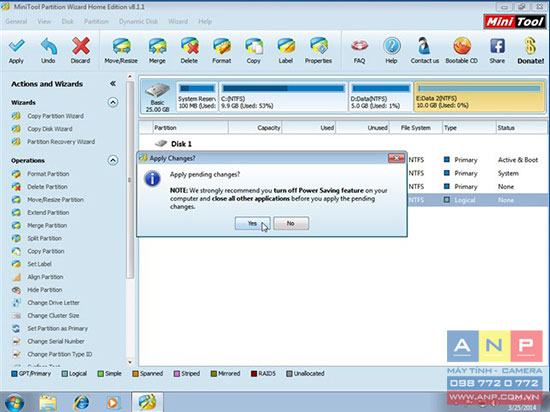Select Set Label operation
Screen dimensions: 550x412
pos(39,264)
